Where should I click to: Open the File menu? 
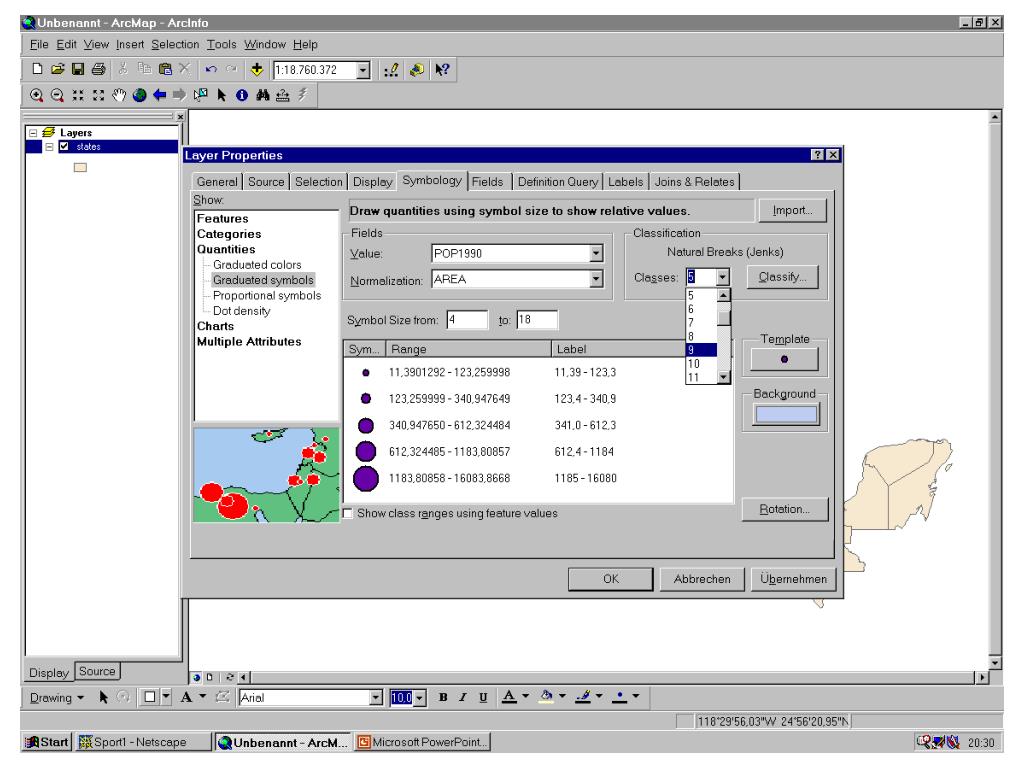39,44
